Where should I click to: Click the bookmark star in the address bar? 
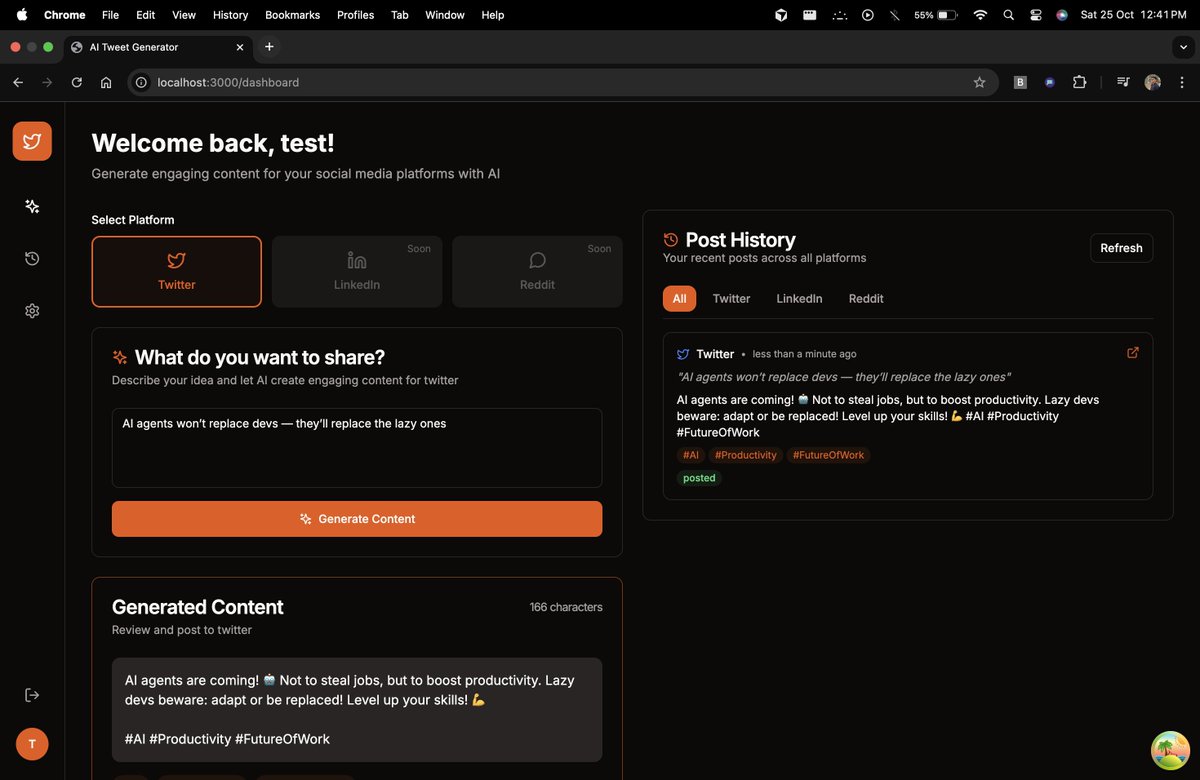point(980,82)
